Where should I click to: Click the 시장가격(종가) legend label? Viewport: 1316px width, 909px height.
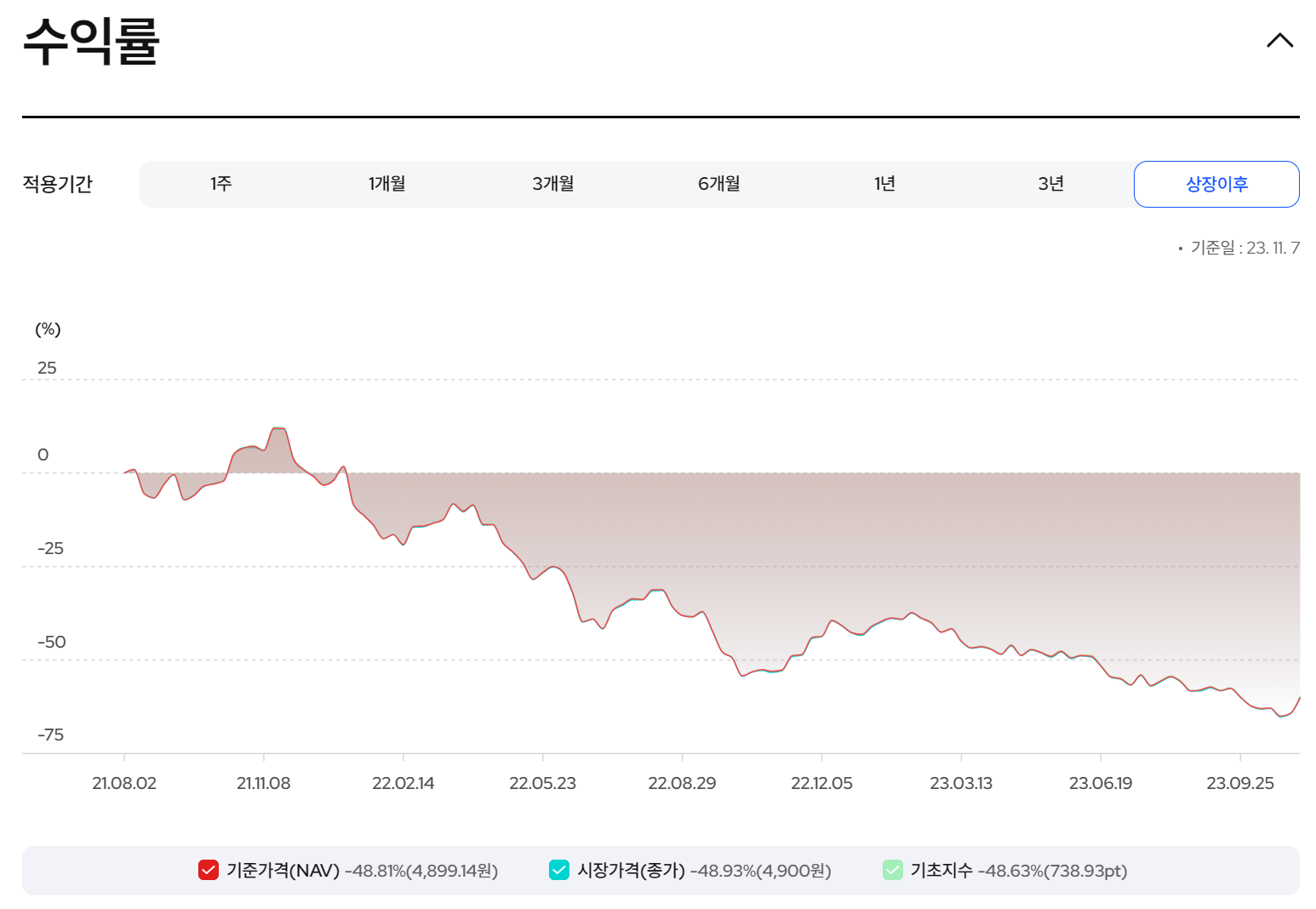pyautogui.click(x=631, y=871)
